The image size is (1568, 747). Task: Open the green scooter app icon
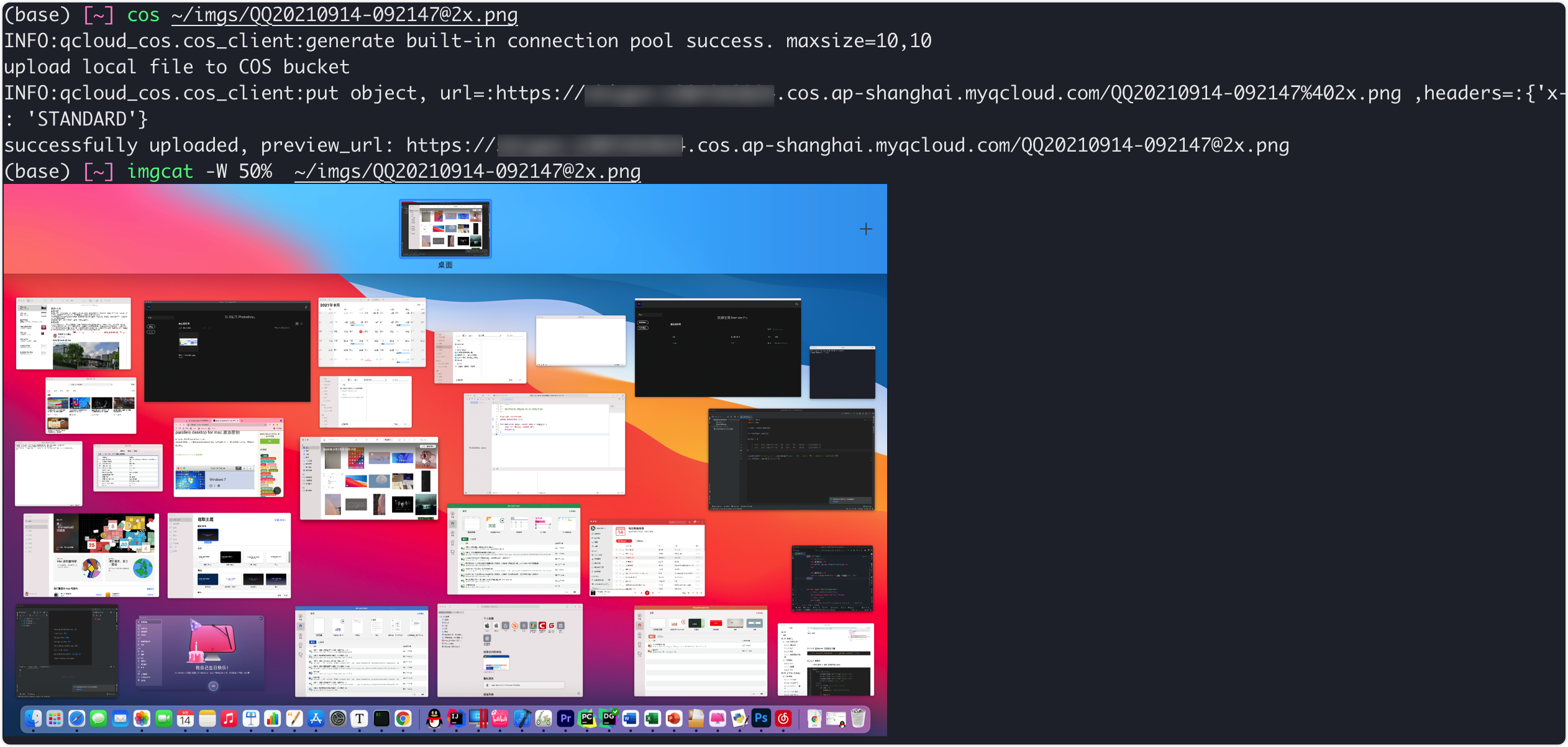tap(544, 719)
